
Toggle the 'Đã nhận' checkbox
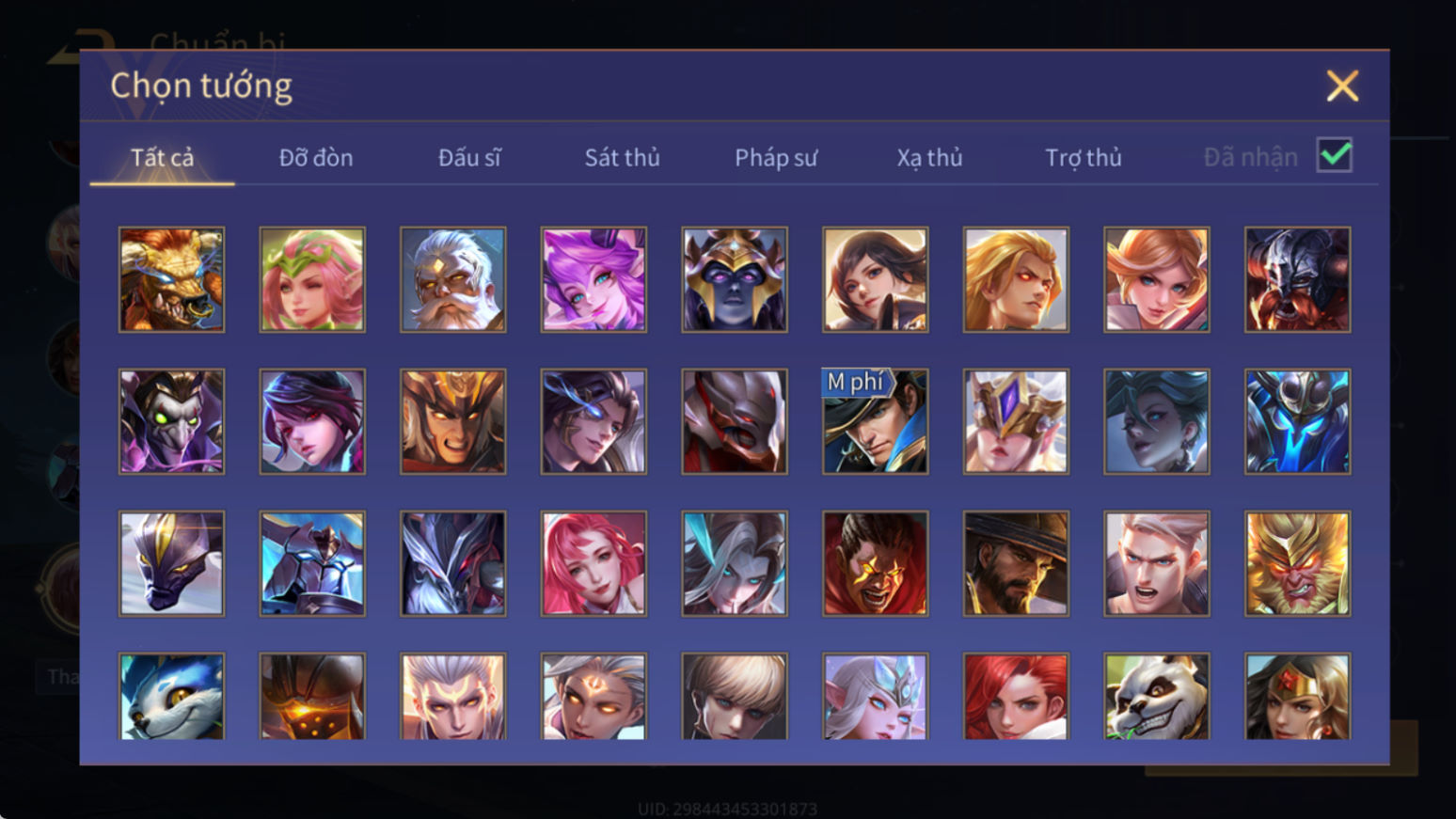click(x=1335, y=155)
